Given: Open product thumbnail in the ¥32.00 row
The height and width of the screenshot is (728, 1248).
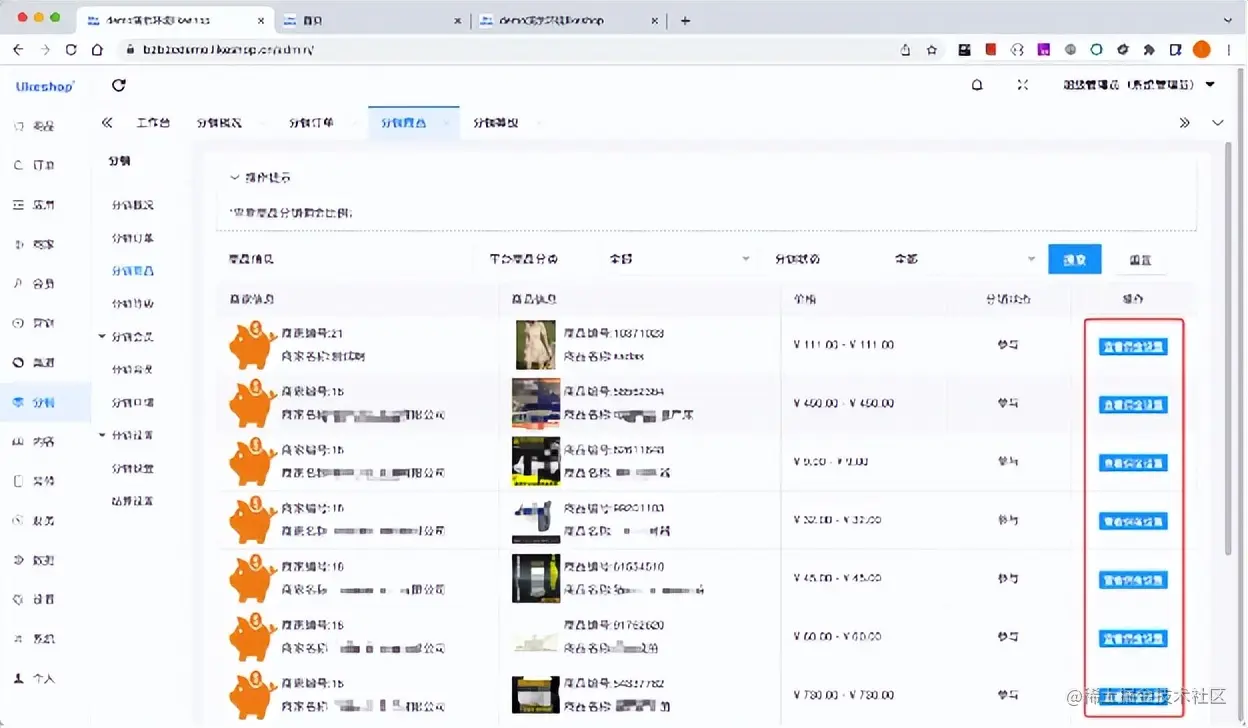Looking at the screenshot, I should (536, 520).
